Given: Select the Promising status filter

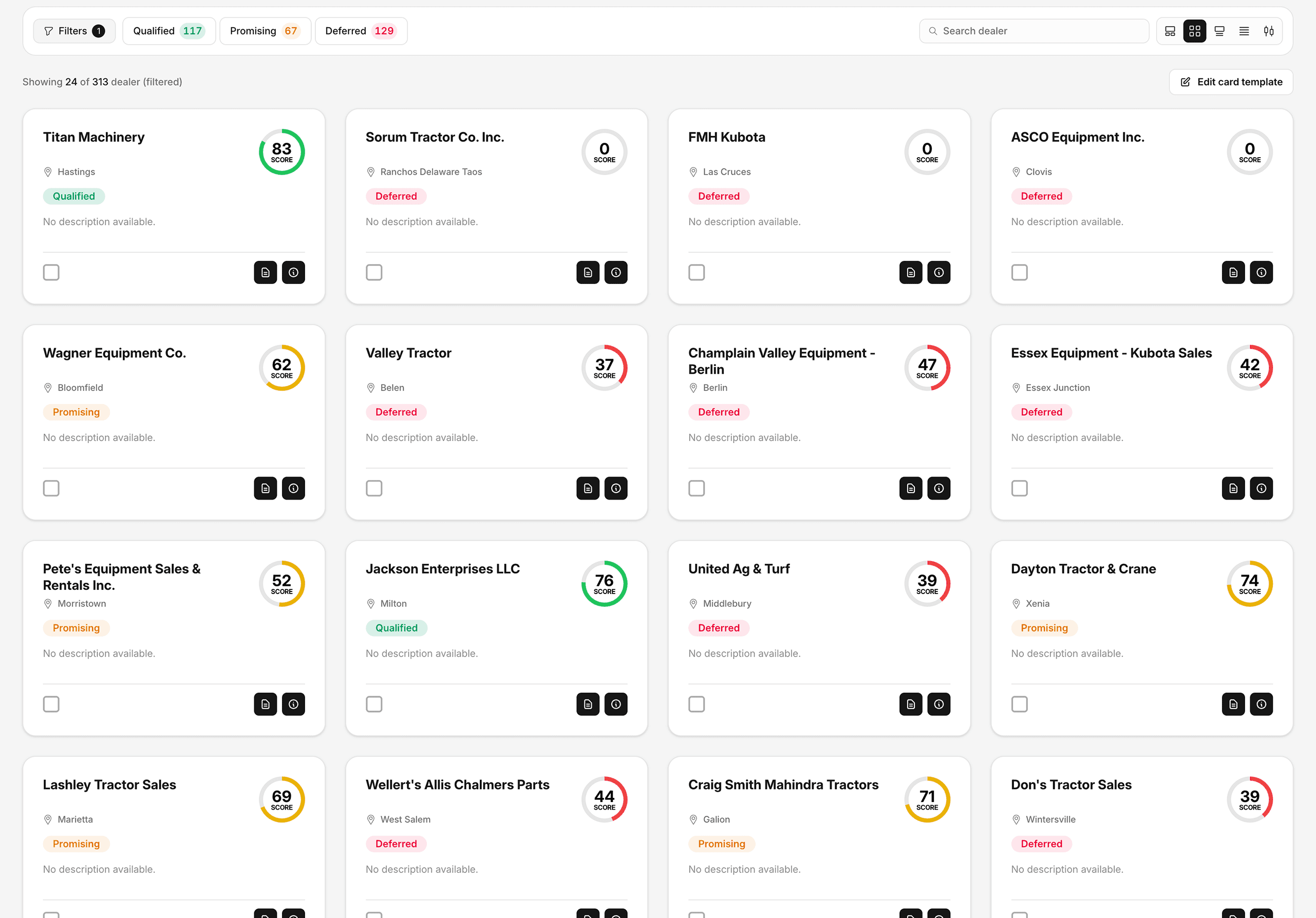Looking at the screenshot, I should tap(265, 31).
